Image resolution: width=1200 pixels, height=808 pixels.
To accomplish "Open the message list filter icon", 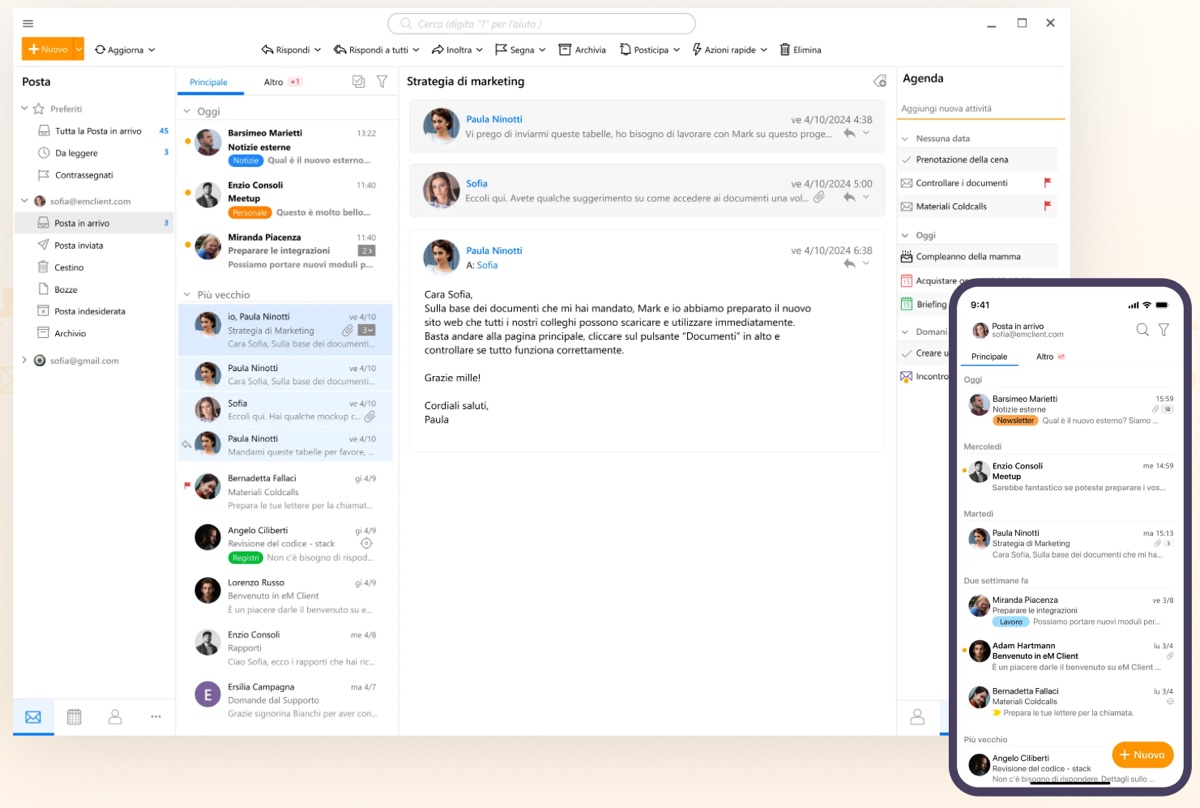I will (x=381, y=81).
